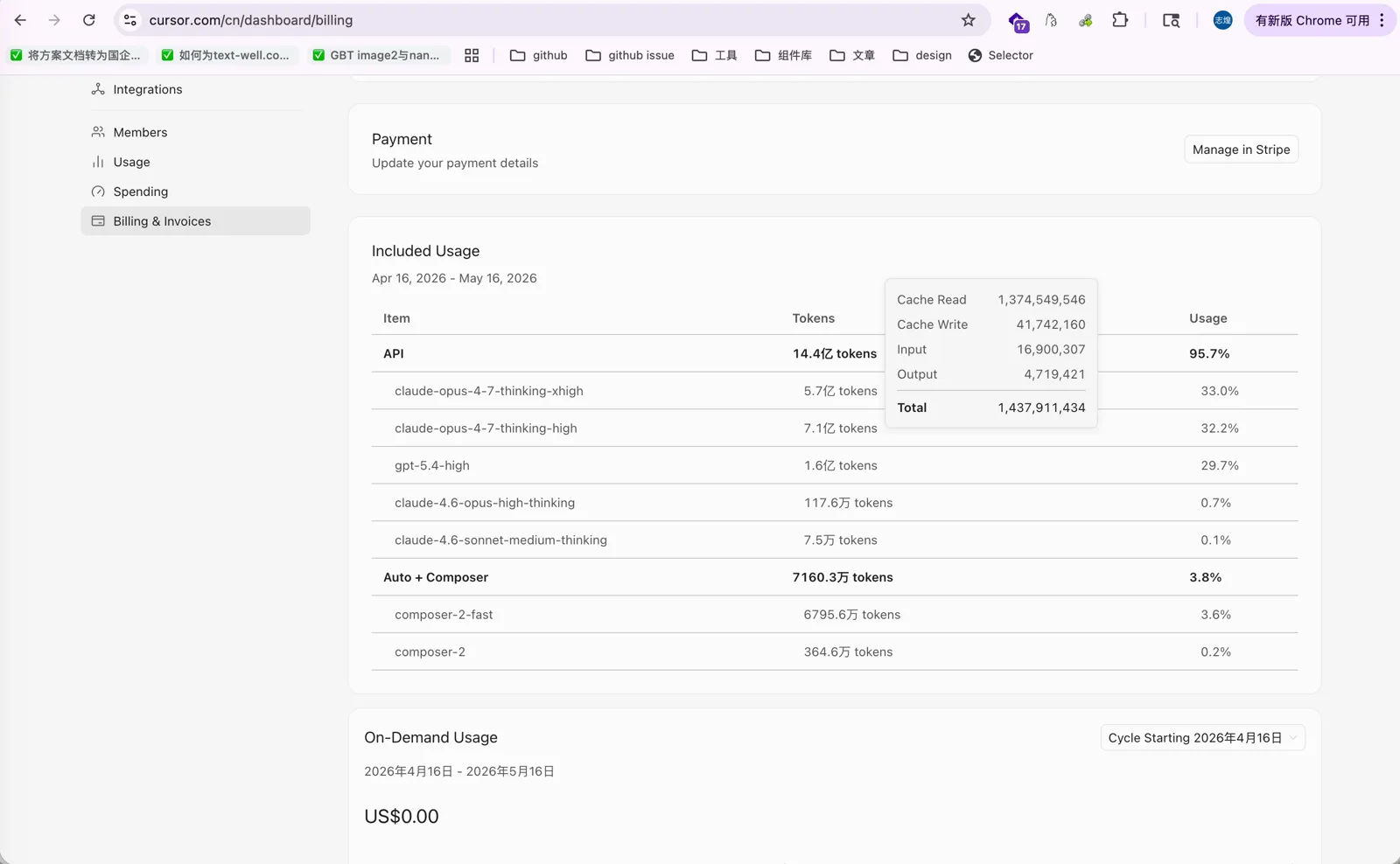Open the github bookmark folder

coord(539,55)
